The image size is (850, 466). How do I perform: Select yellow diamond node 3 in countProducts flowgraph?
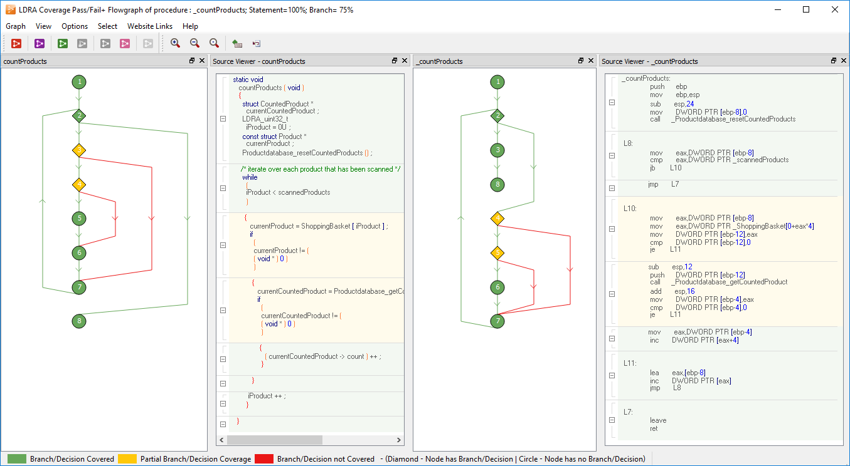click(x=79, y=150)
